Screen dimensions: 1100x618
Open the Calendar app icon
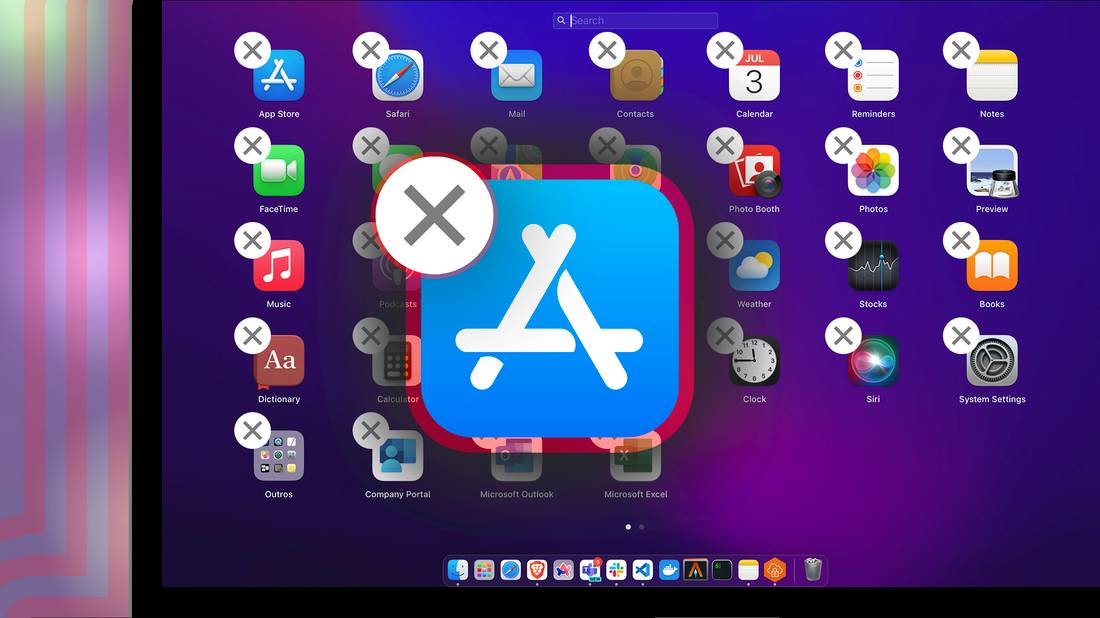tap(754, 76)
